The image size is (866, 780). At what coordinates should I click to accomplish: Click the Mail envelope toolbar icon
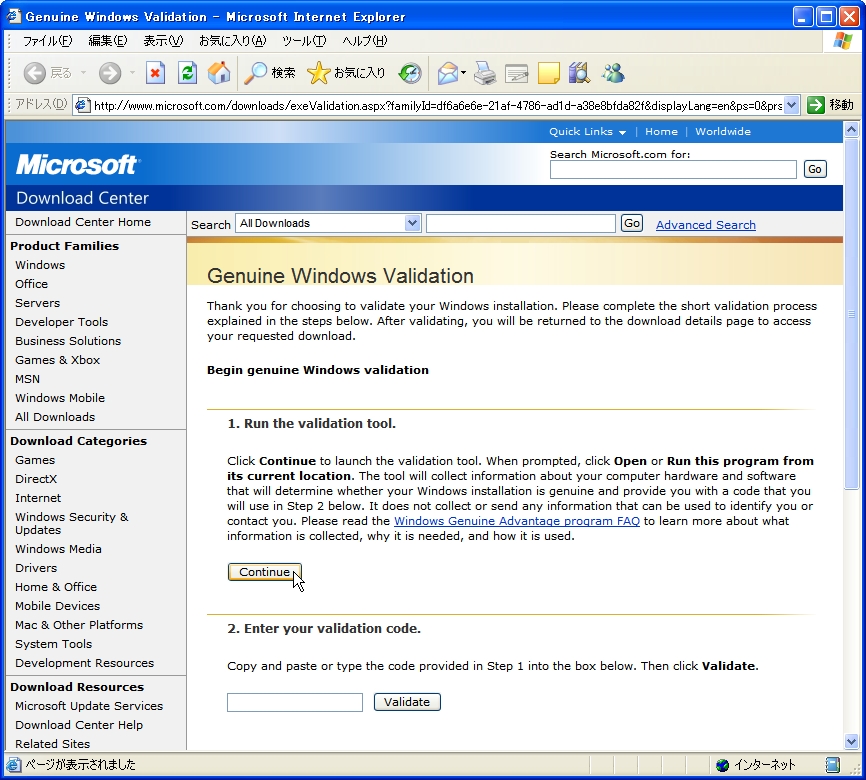[448, 73]
